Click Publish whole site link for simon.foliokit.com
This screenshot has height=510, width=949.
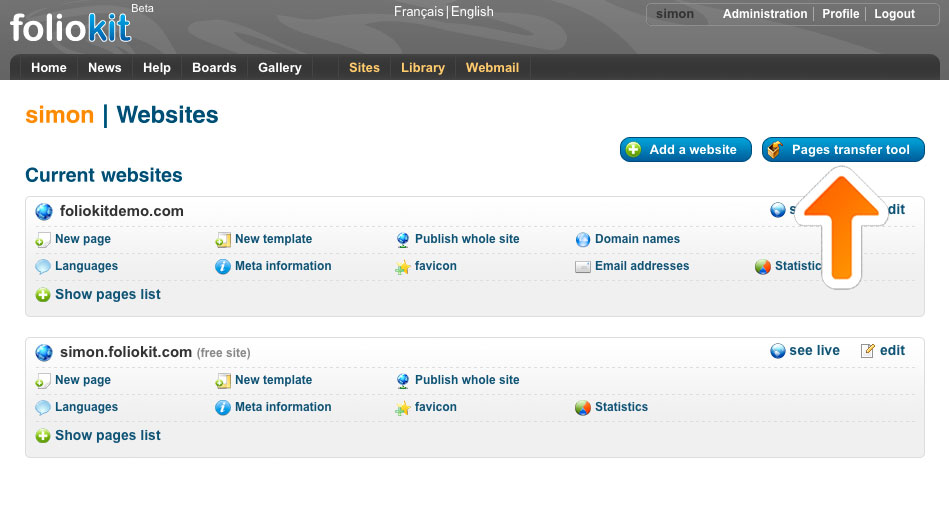467,380
